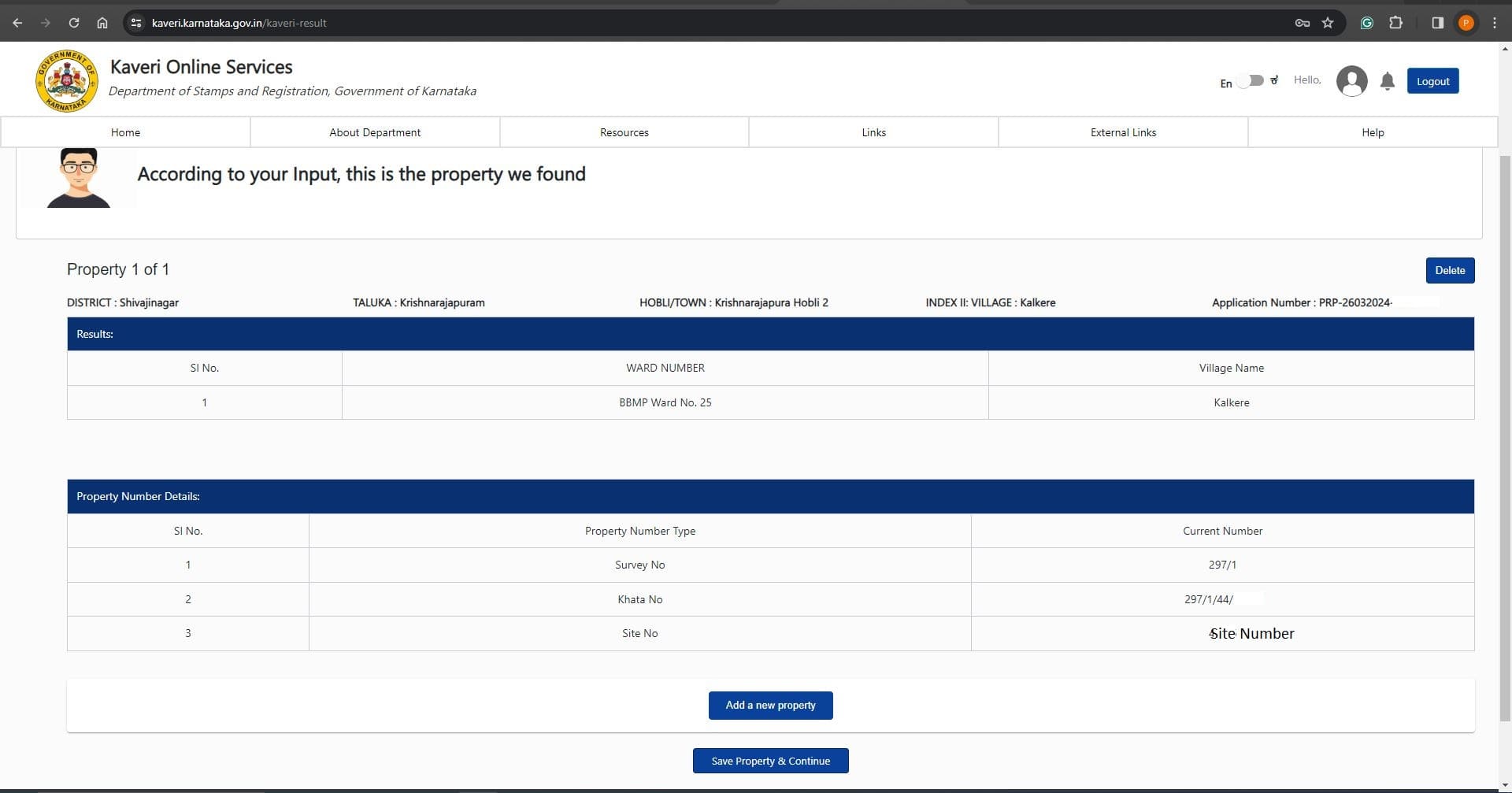Open browser extensions puzzle icon
This screenshot has height=793, width=1512.
tap(1395, 23)
